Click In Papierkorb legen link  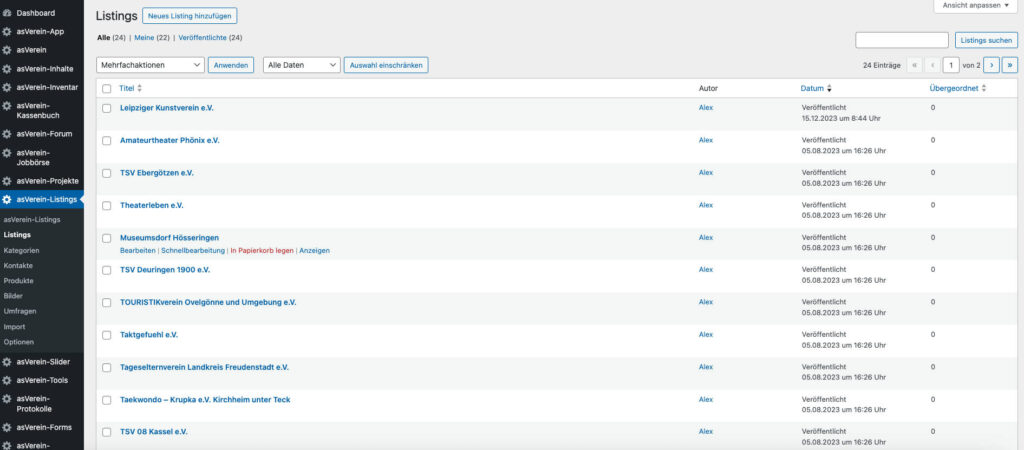point(262,251)
